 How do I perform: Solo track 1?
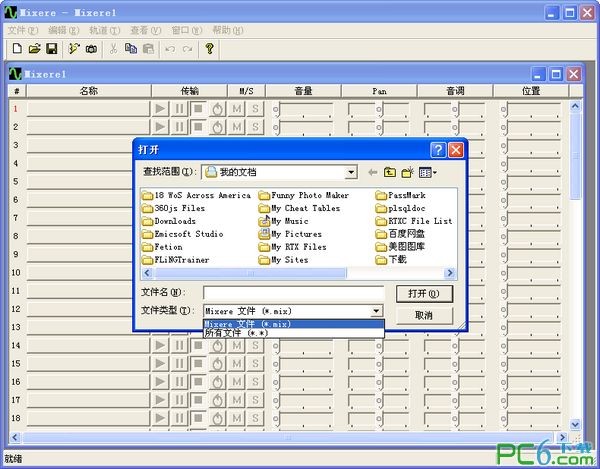[x=255, y=109]
